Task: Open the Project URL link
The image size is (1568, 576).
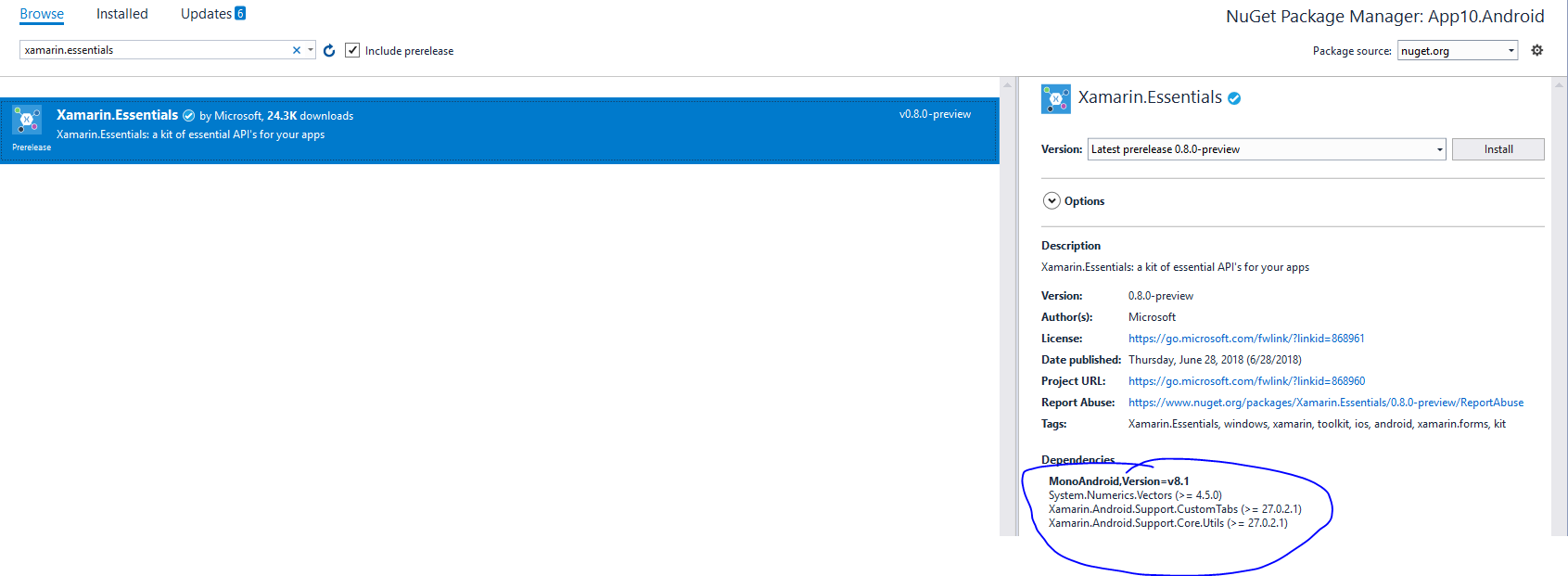Action: (x=1246, y=381)
